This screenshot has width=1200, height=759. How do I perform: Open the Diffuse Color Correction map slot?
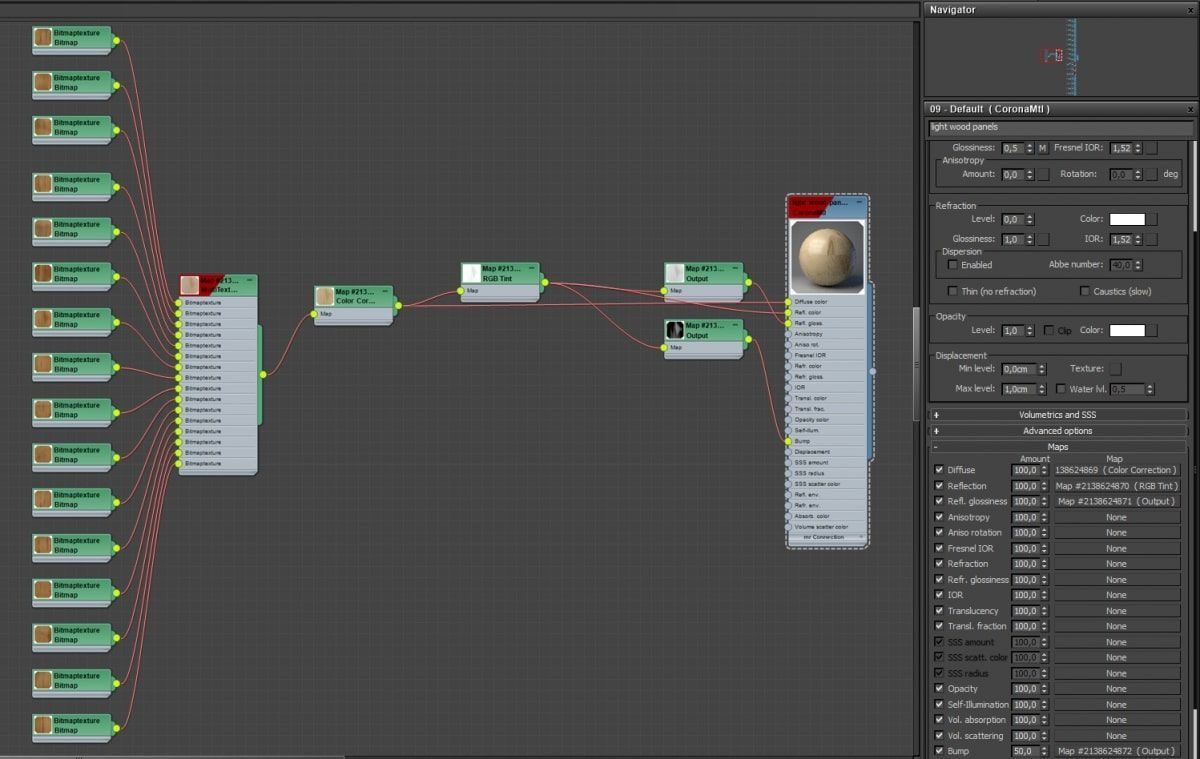coord(1117,470)
